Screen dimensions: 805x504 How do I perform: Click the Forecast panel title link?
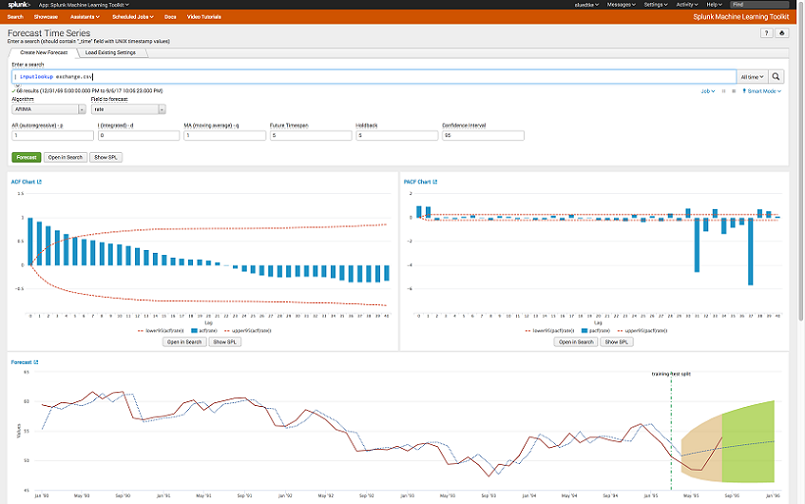[21, 362]
